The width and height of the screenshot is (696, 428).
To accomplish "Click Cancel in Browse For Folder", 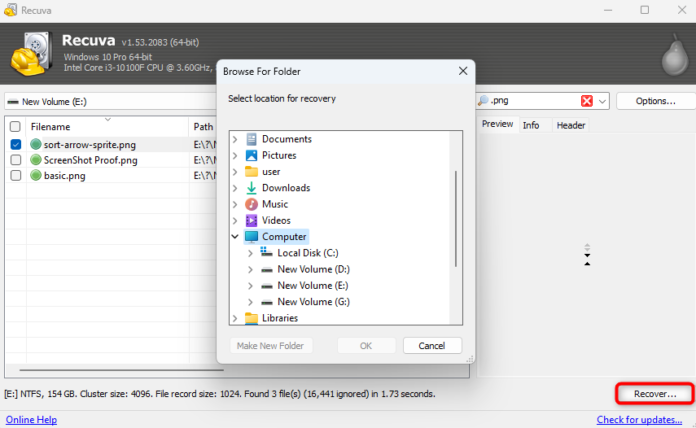I will tap(431, 346).
